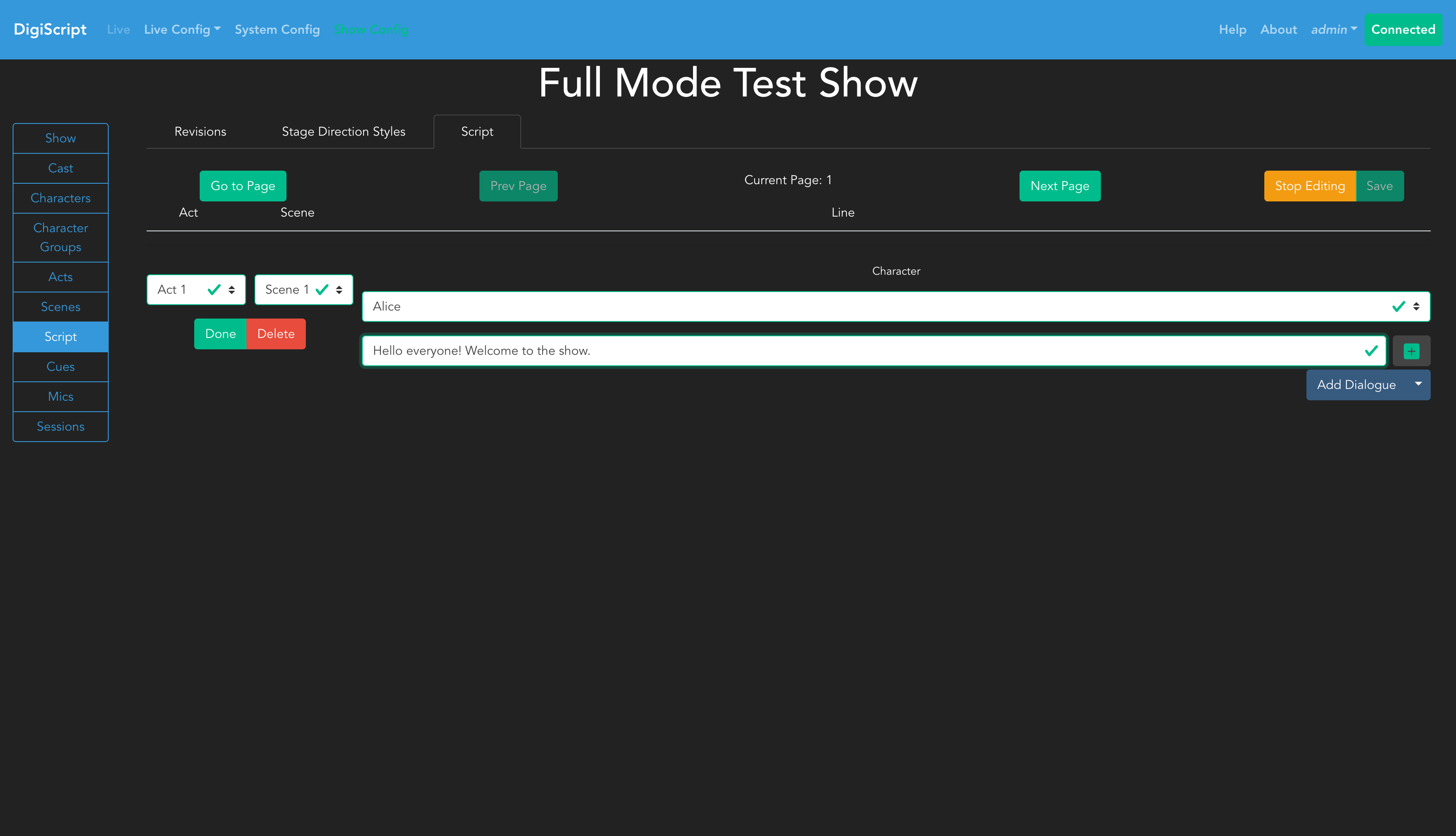Open the Act 1 selector
Screen dimensions: 1456x836
pos(196,289)
